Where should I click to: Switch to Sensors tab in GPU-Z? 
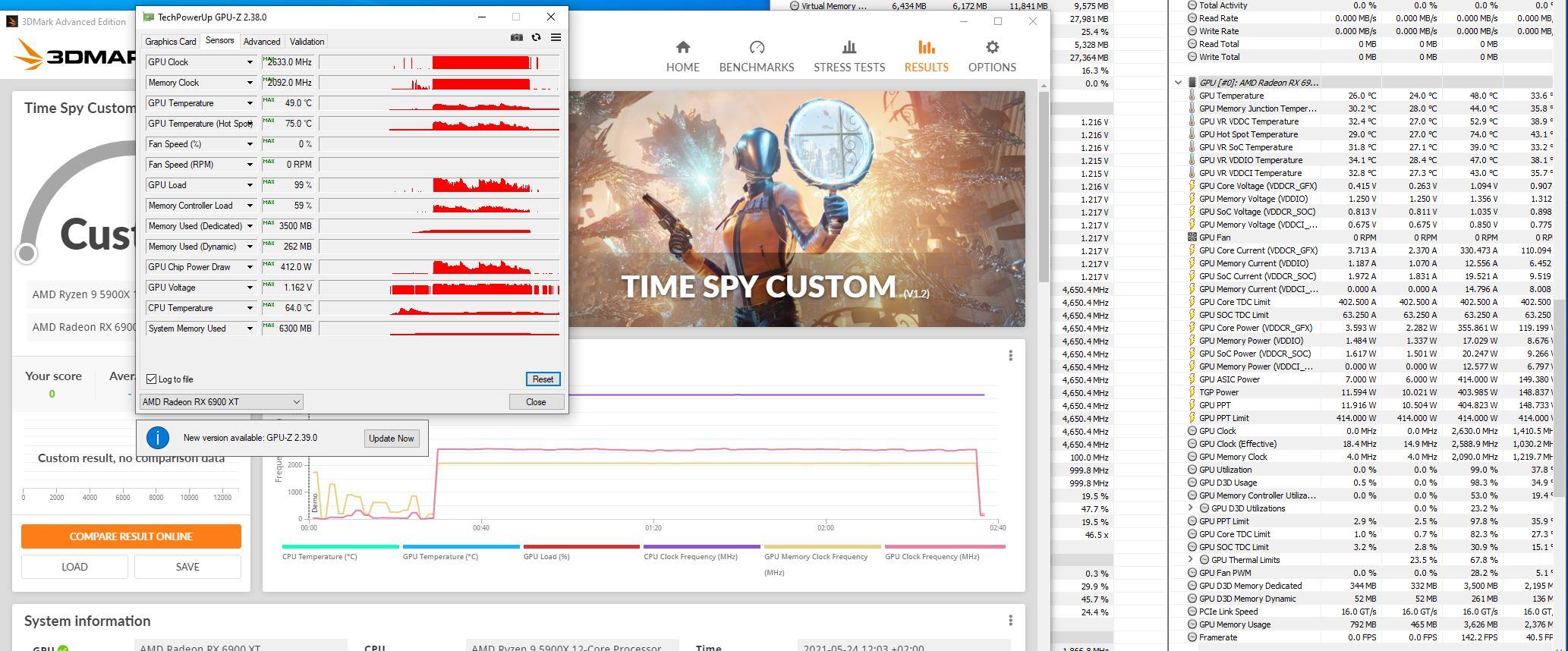[x=219, y=41]
